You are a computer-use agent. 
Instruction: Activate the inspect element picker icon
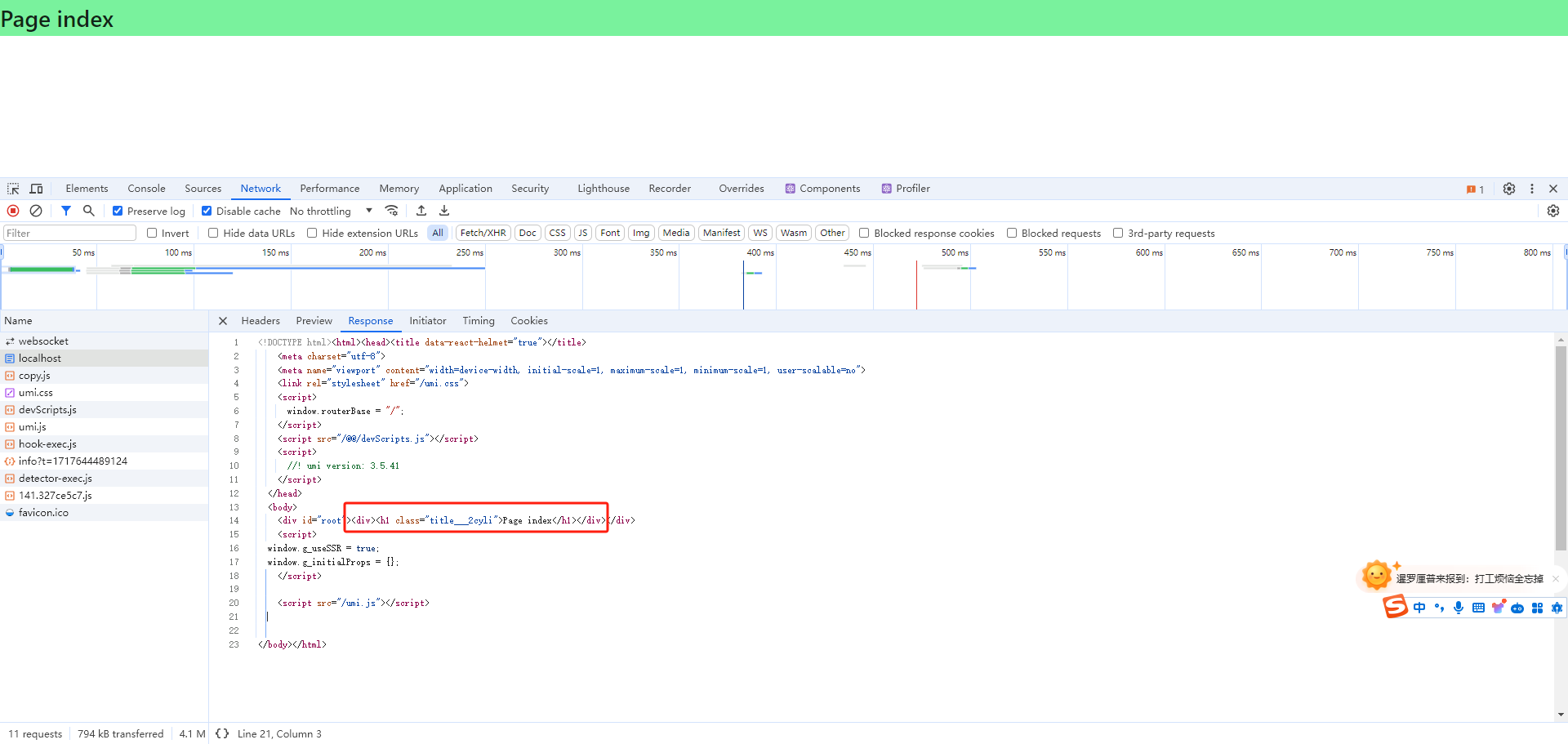pyautogui.click(x=13, y=189)
